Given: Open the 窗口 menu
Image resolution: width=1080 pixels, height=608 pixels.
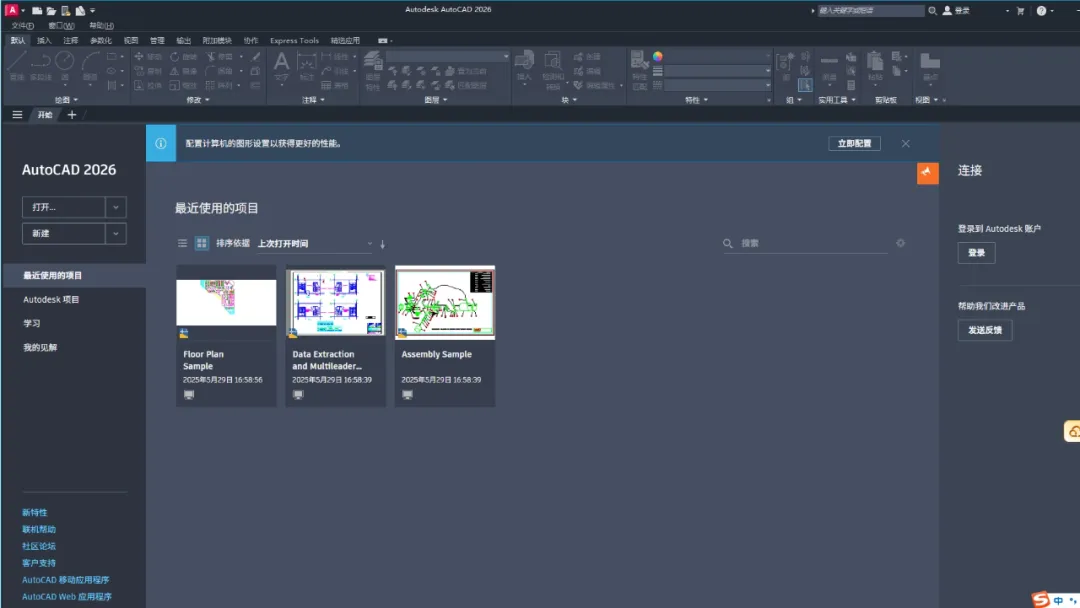Looking at the screenshot, I should (x=61, y=25).
